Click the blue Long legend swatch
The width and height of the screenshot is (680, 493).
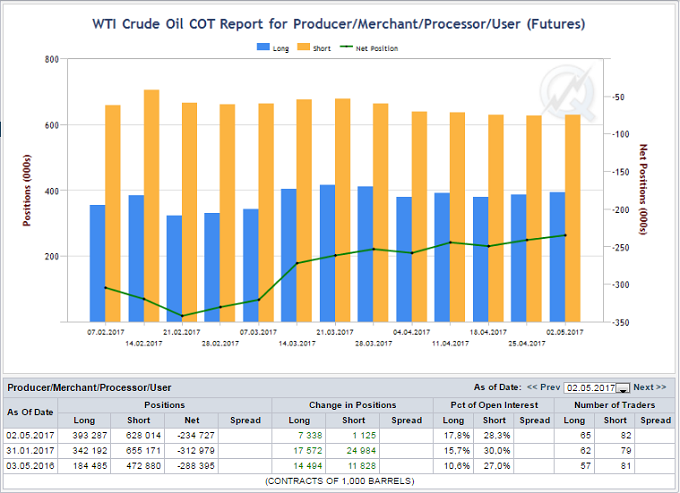[x=262, y=47]
